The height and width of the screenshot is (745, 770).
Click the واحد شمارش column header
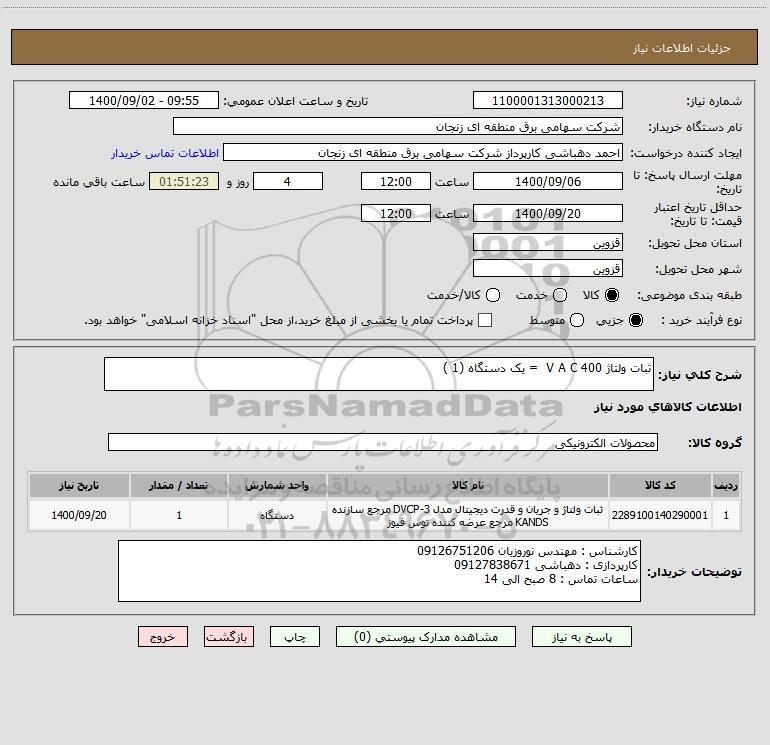pyautogui.click(x=277, y=486)
